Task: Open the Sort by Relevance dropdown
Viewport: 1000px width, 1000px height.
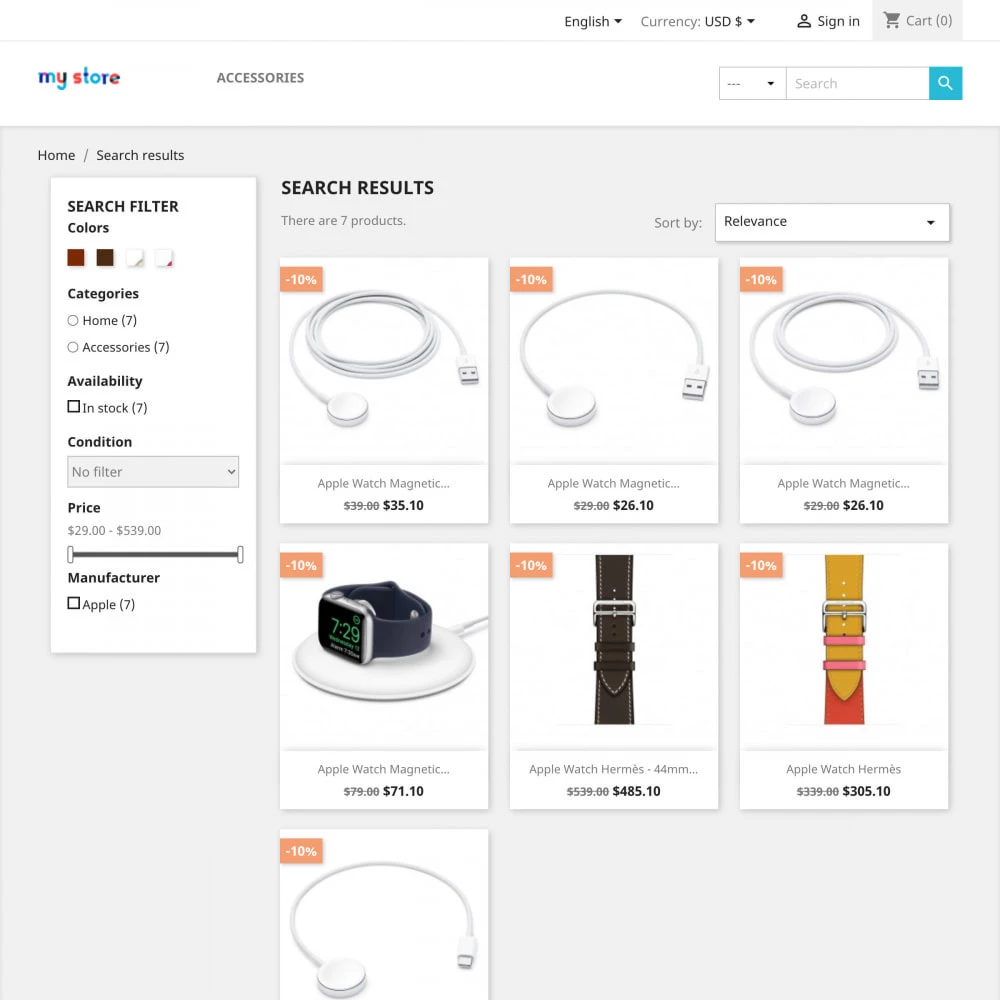Action: [x=832, y=222]
